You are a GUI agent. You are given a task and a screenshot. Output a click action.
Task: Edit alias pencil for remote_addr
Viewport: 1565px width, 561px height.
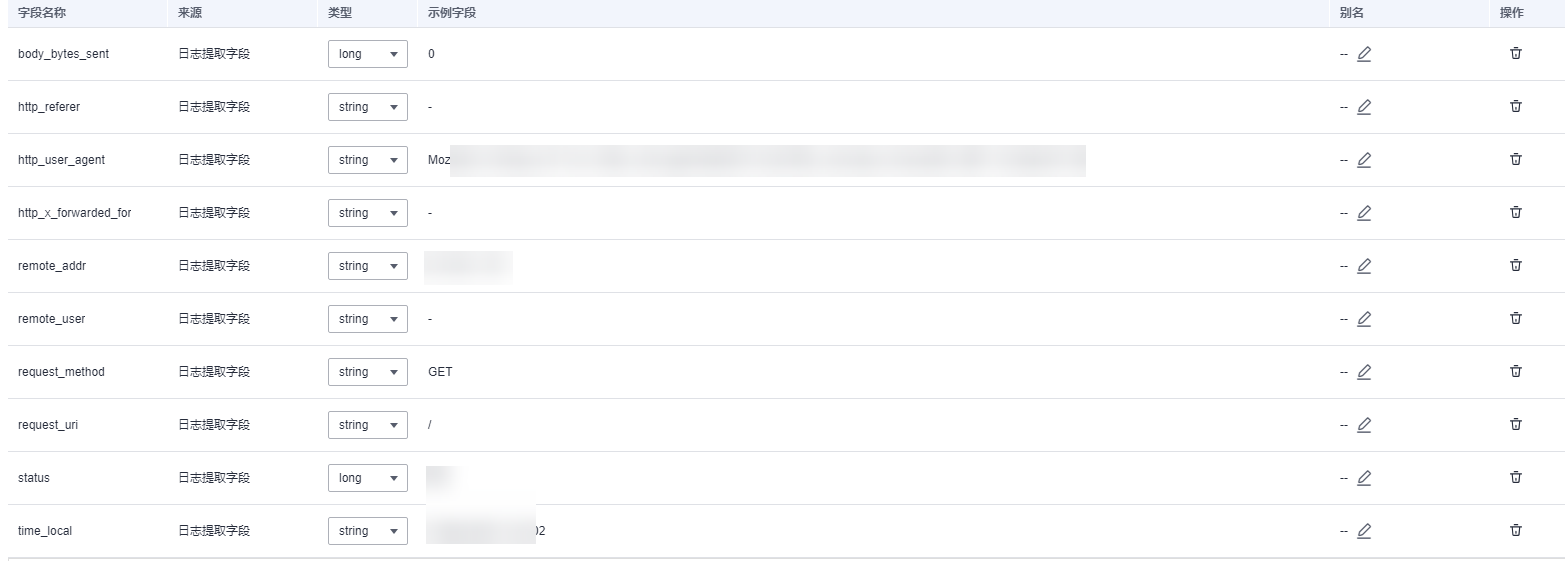1364,266
